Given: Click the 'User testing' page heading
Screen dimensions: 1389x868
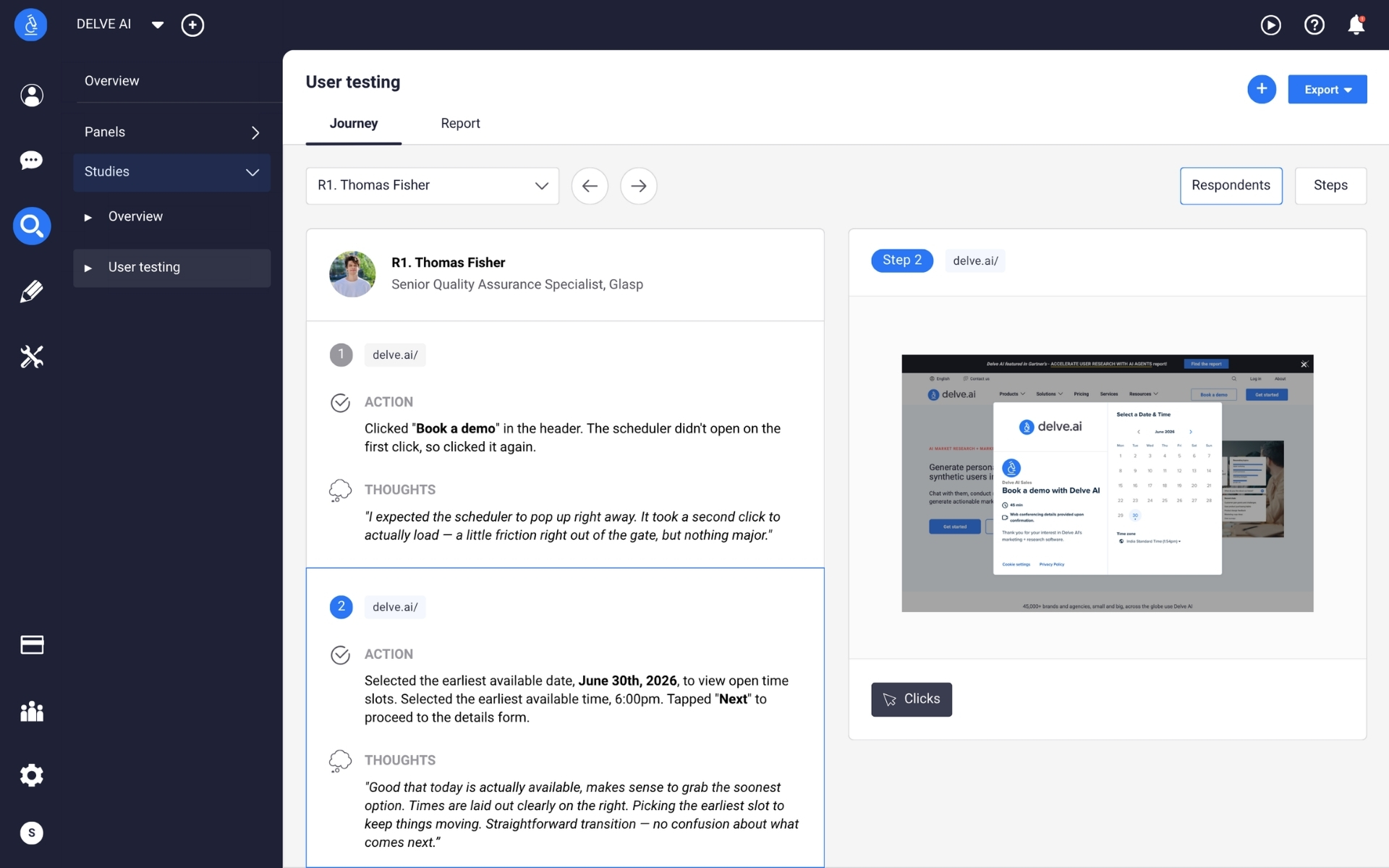Looking at the screenshot, I should 352,82.
